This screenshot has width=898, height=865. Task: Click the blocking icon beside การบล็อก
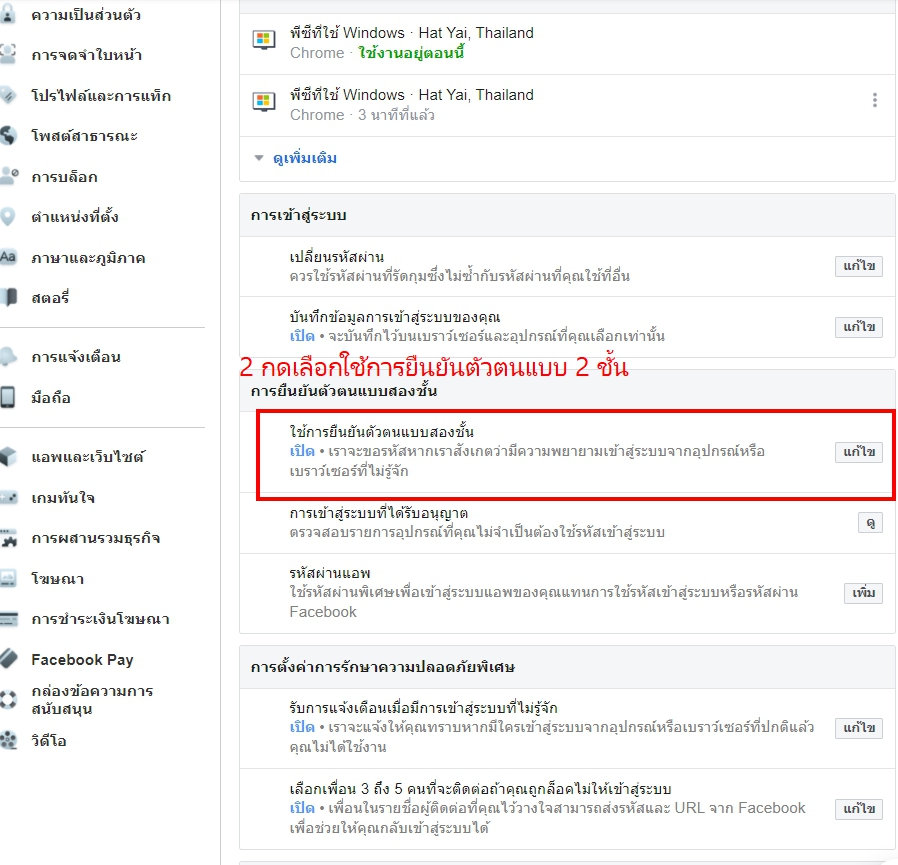click(x=9, y=176)
